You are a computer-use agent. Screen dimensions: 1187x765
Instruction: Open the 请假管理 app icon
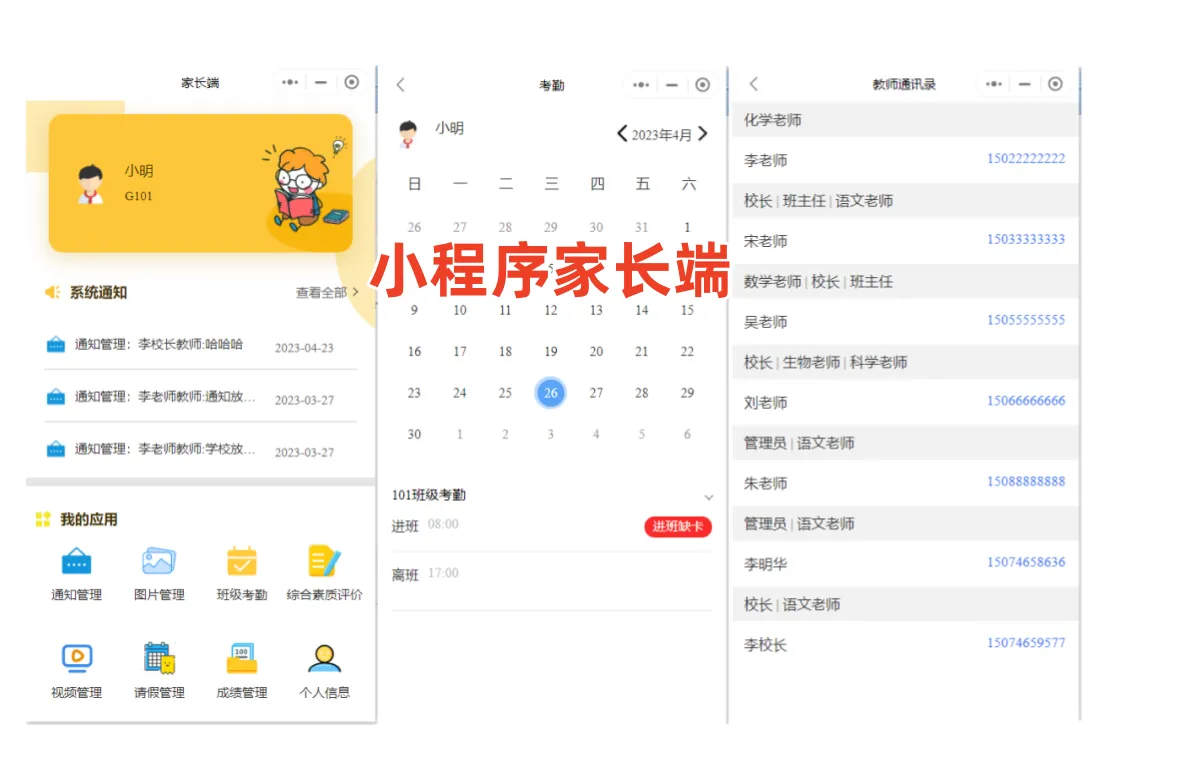point(159,658)
